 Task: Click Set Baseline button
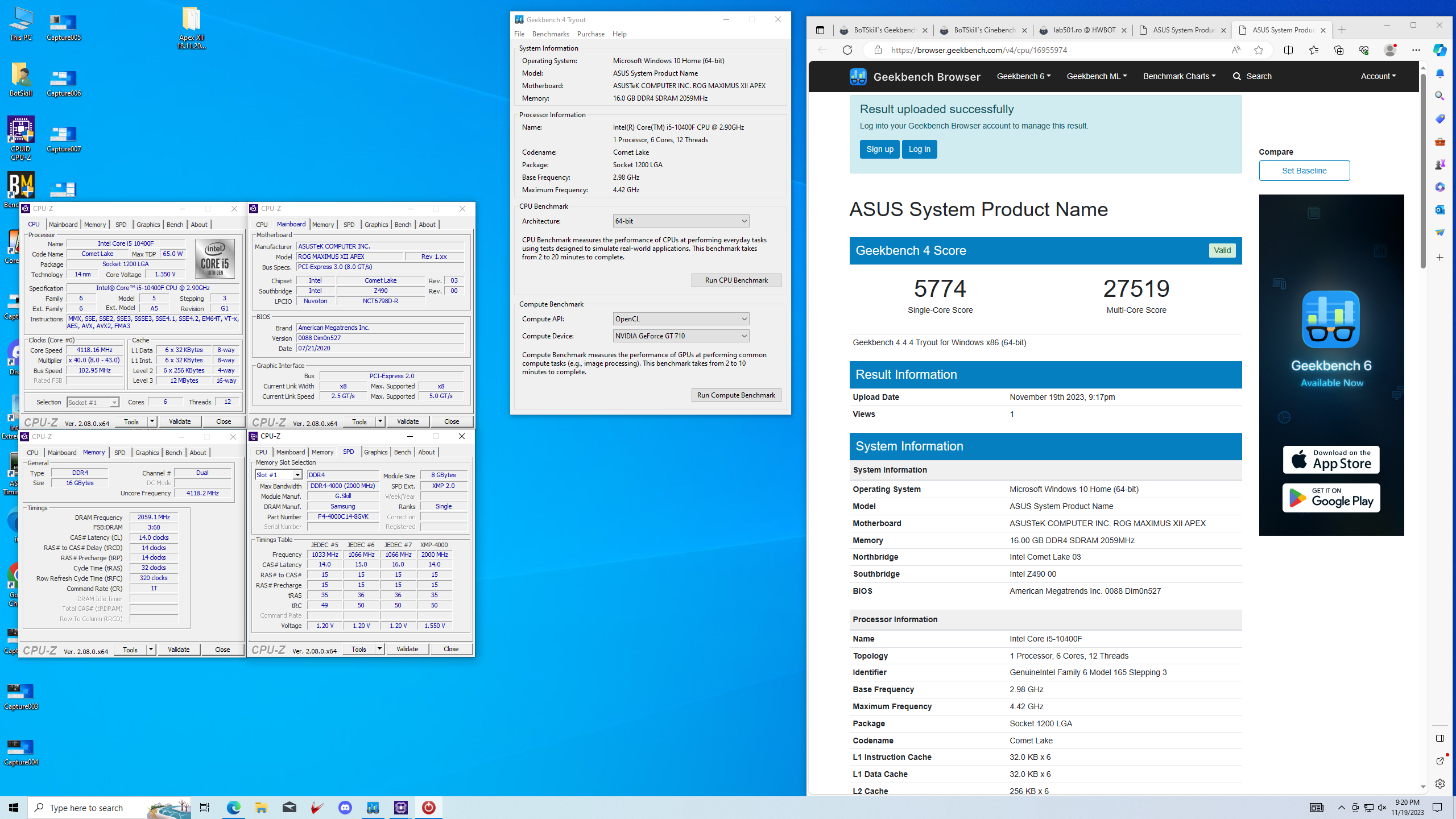coord(1304,171)
